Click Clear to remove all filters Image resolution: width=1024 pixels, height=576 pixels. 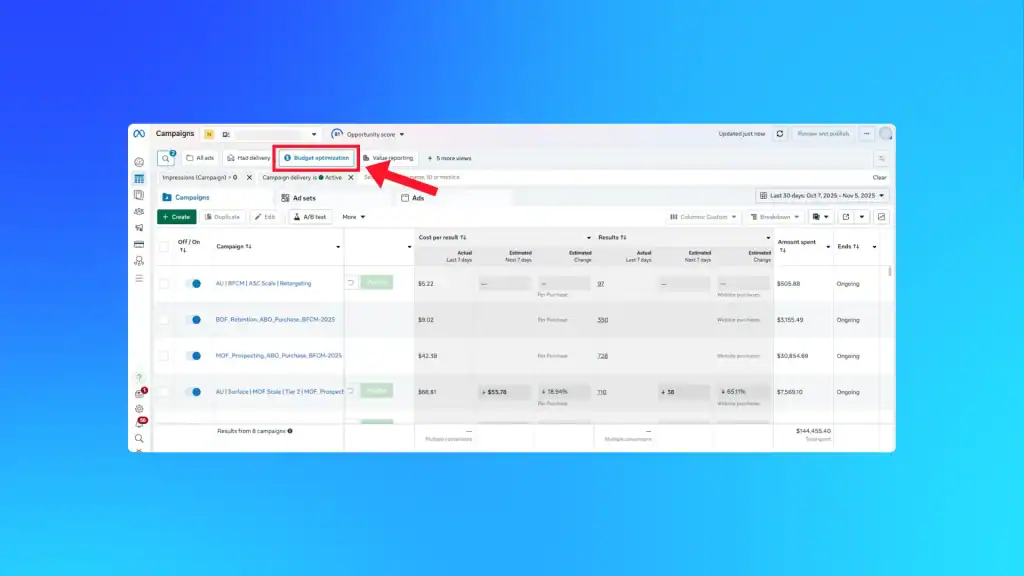tap(880, 178)
